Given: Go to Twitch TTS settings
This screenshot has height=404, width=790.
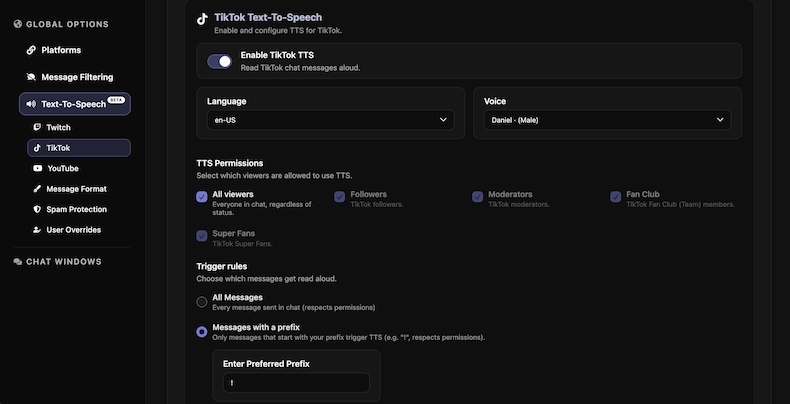Looking at the screenshot, I should [58, 127].
